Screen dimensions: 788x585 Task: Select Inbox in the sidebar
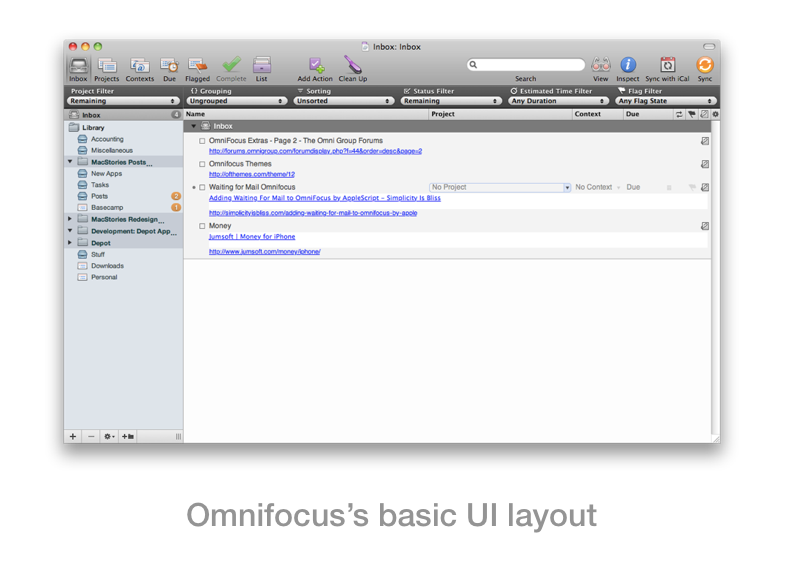pyautogui.click(x=123, y=115)
